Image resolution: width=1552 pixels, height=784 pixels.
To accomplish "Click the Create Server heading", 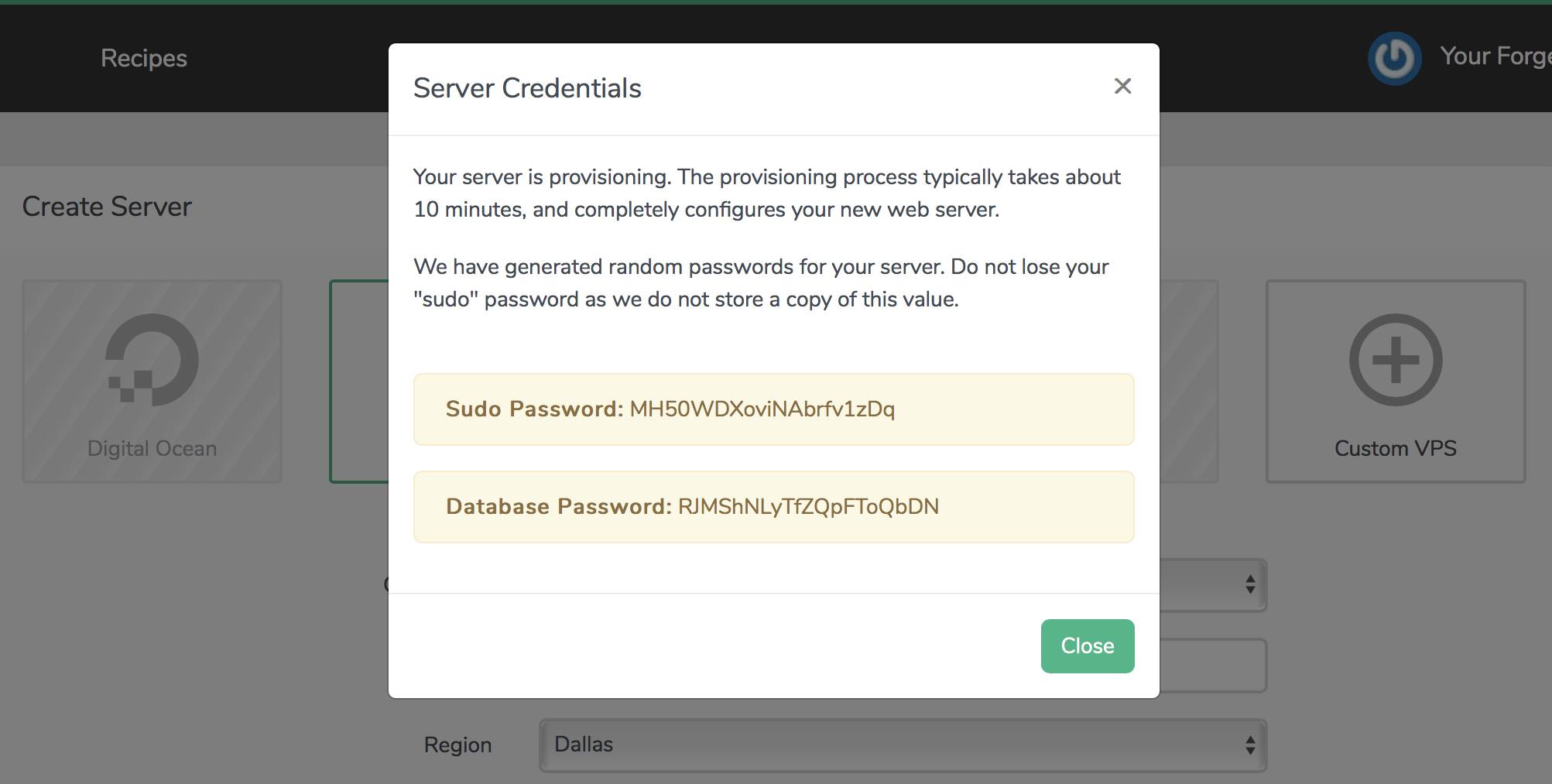I will click(x=106, y=206).
